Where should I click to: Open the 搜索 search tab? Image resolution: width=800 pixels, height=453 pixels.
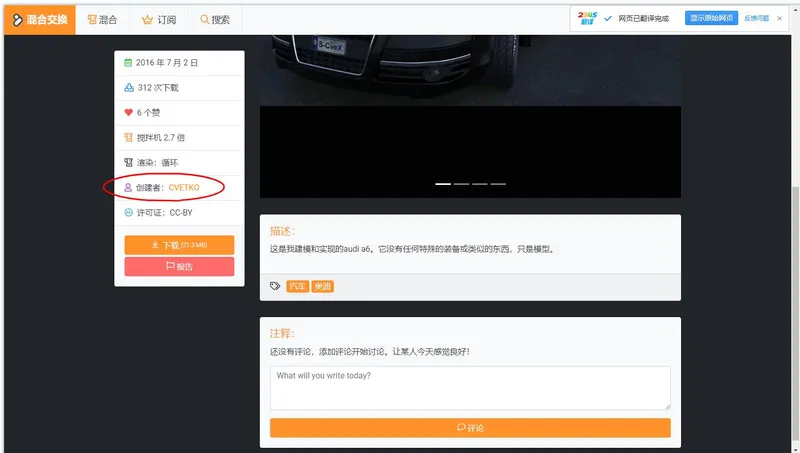pyautogui.click(x=215, y=20)
